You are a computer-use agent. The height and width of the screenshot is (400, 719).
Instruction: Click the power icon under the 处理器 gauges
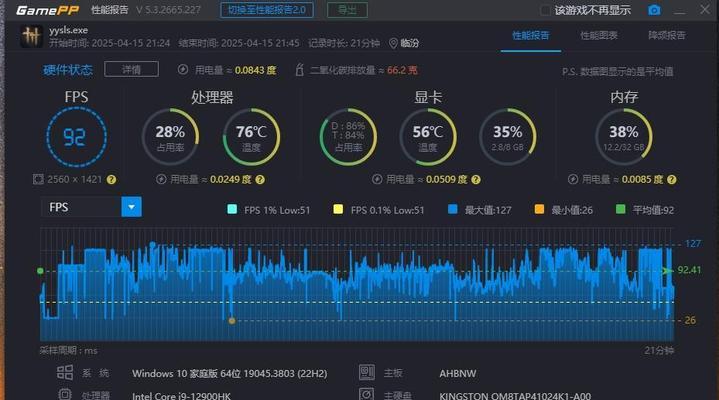(161, 179)
